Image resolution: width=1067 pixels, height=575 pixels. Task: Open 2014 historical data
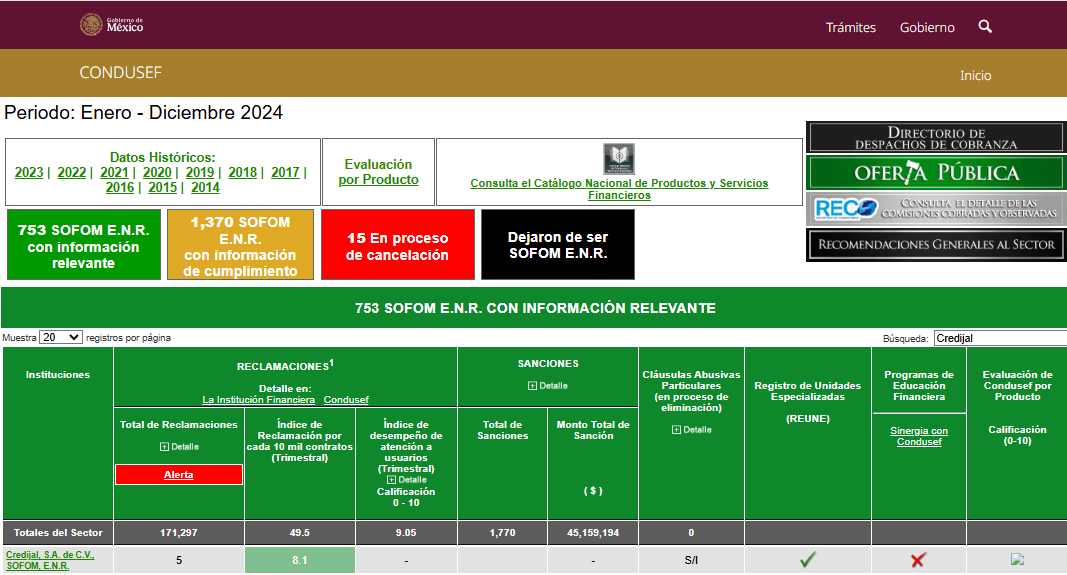pyautogui.click(x=205, y=187)
